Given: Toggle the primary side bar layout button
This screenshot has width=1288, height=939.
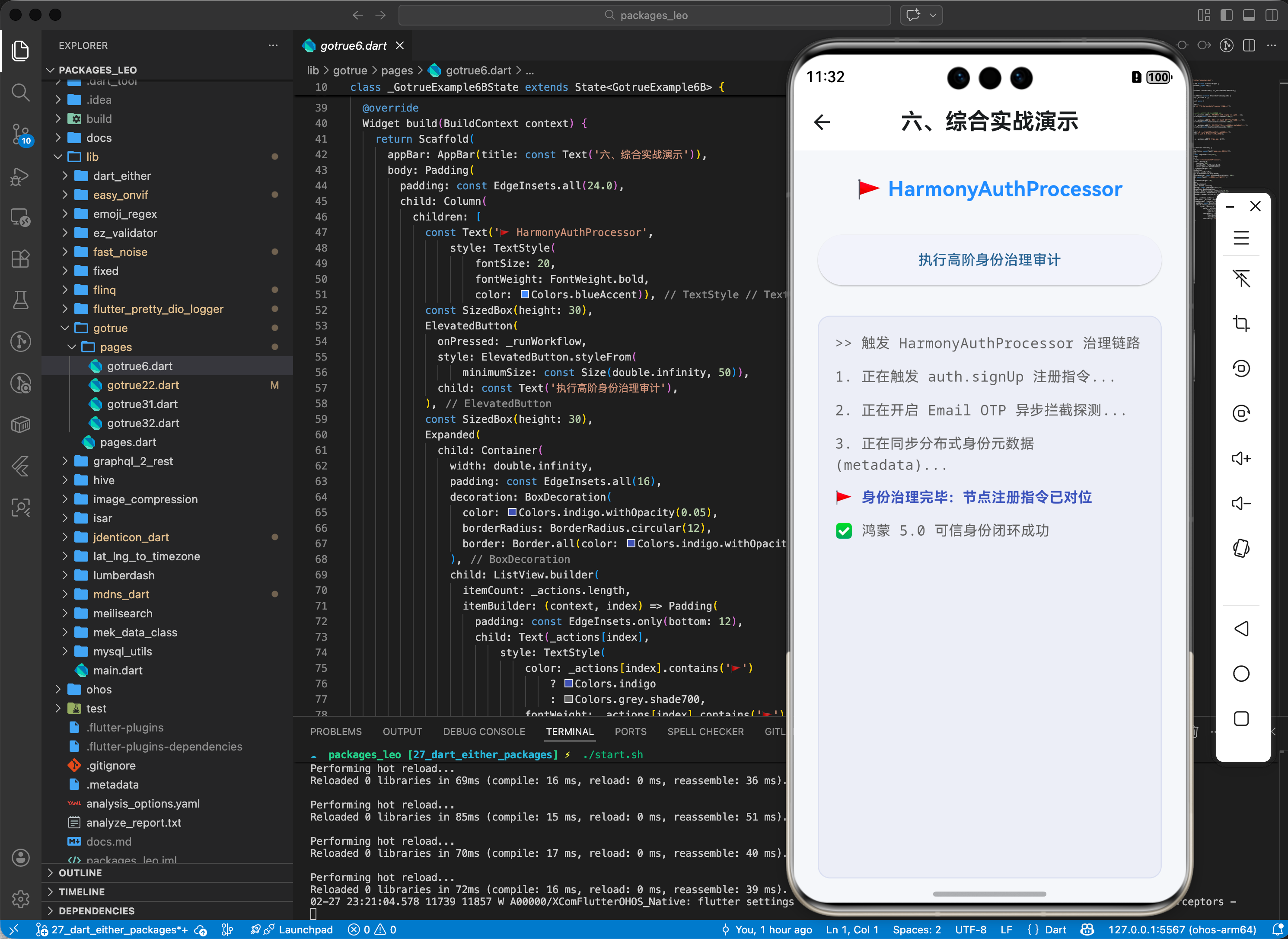Looking at the screenshot, I should 1226,15.
